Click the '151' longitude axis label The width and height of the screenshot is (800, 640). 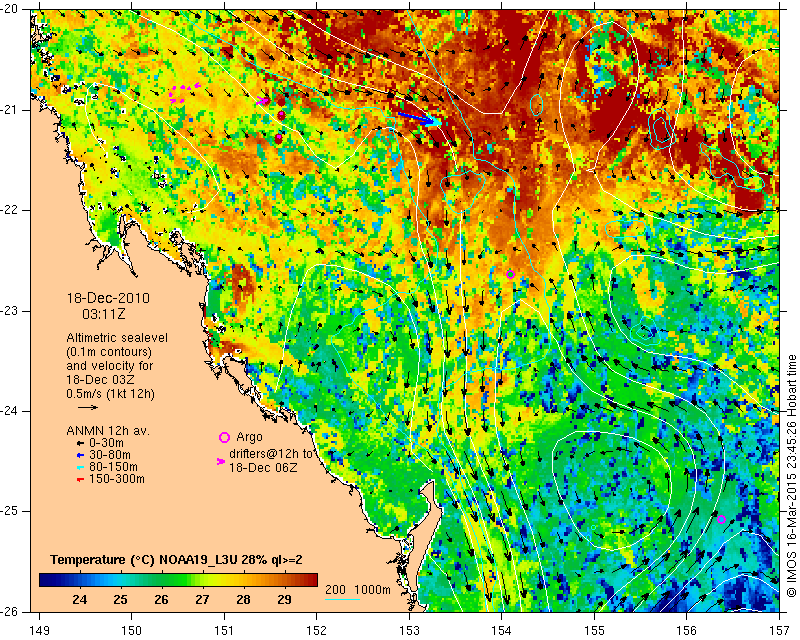pos(224,631)
